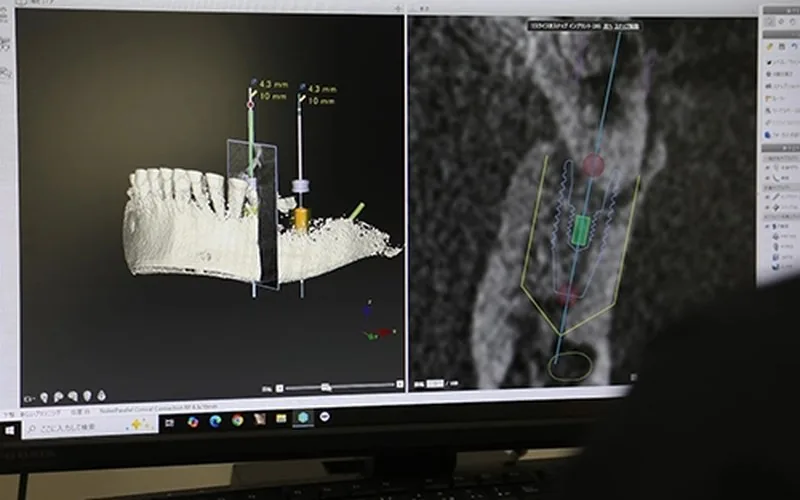The height and width of the screenshot is (500, 800).
Task: Click the second icon in the top panel row
Action: click(x=782, y=21)
